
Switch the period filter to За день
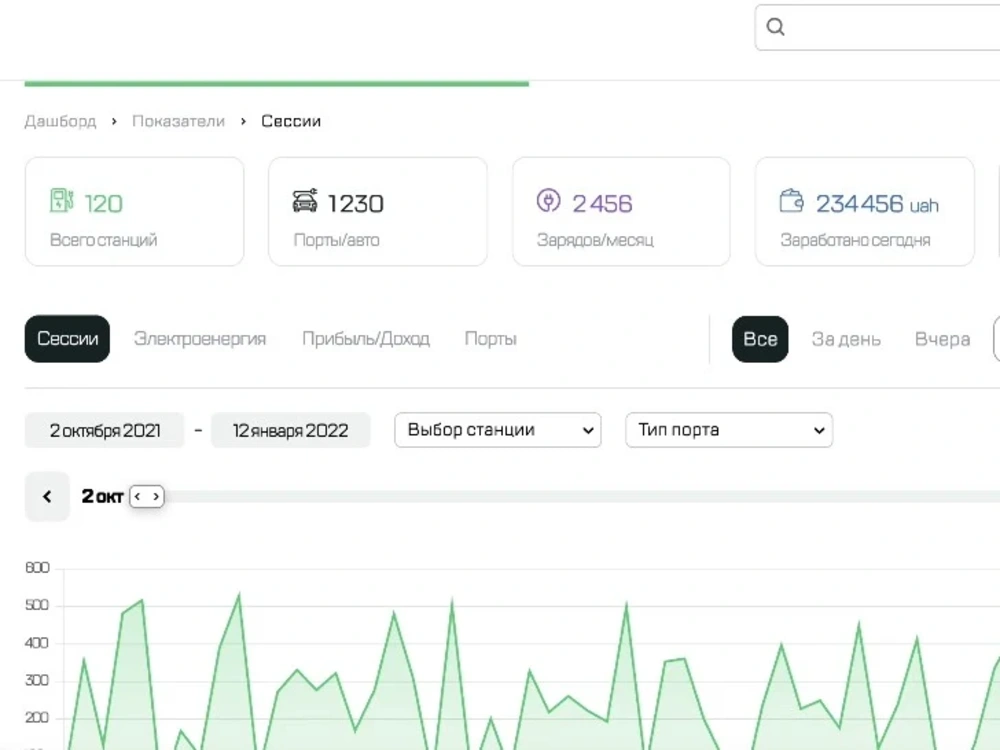point(846,339)
